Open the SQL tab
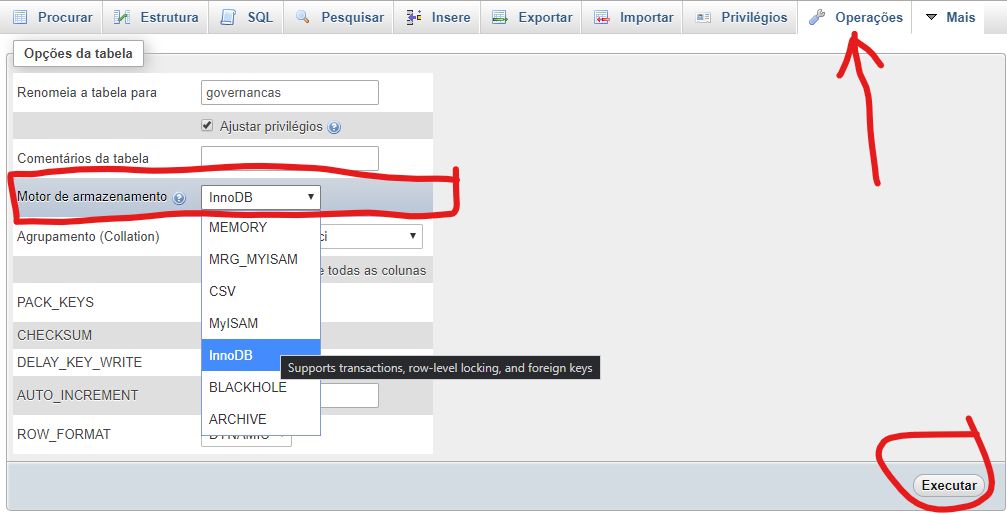The image size is (1007, 514). tap(247, 17)
